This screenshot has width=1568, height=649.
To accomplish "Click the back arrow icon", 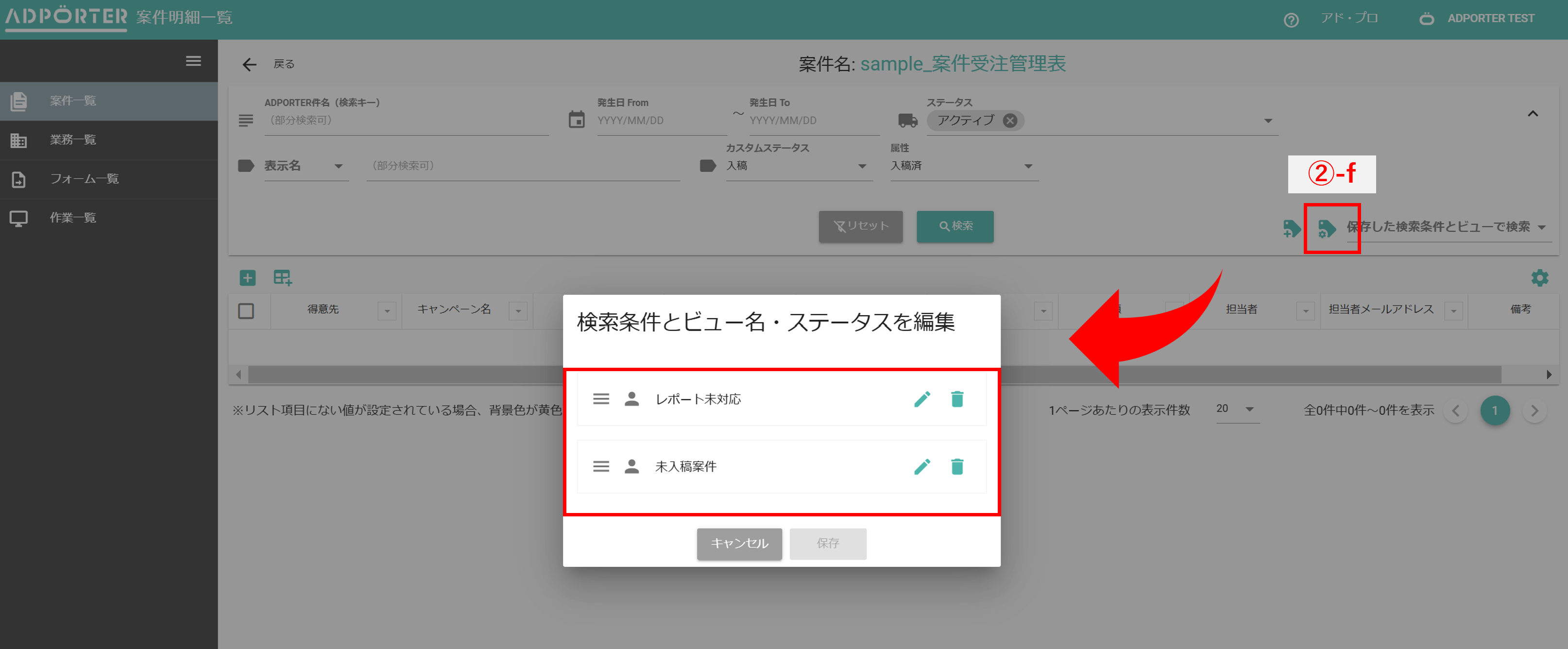I will pyautogui.click(x=250, y=65).
